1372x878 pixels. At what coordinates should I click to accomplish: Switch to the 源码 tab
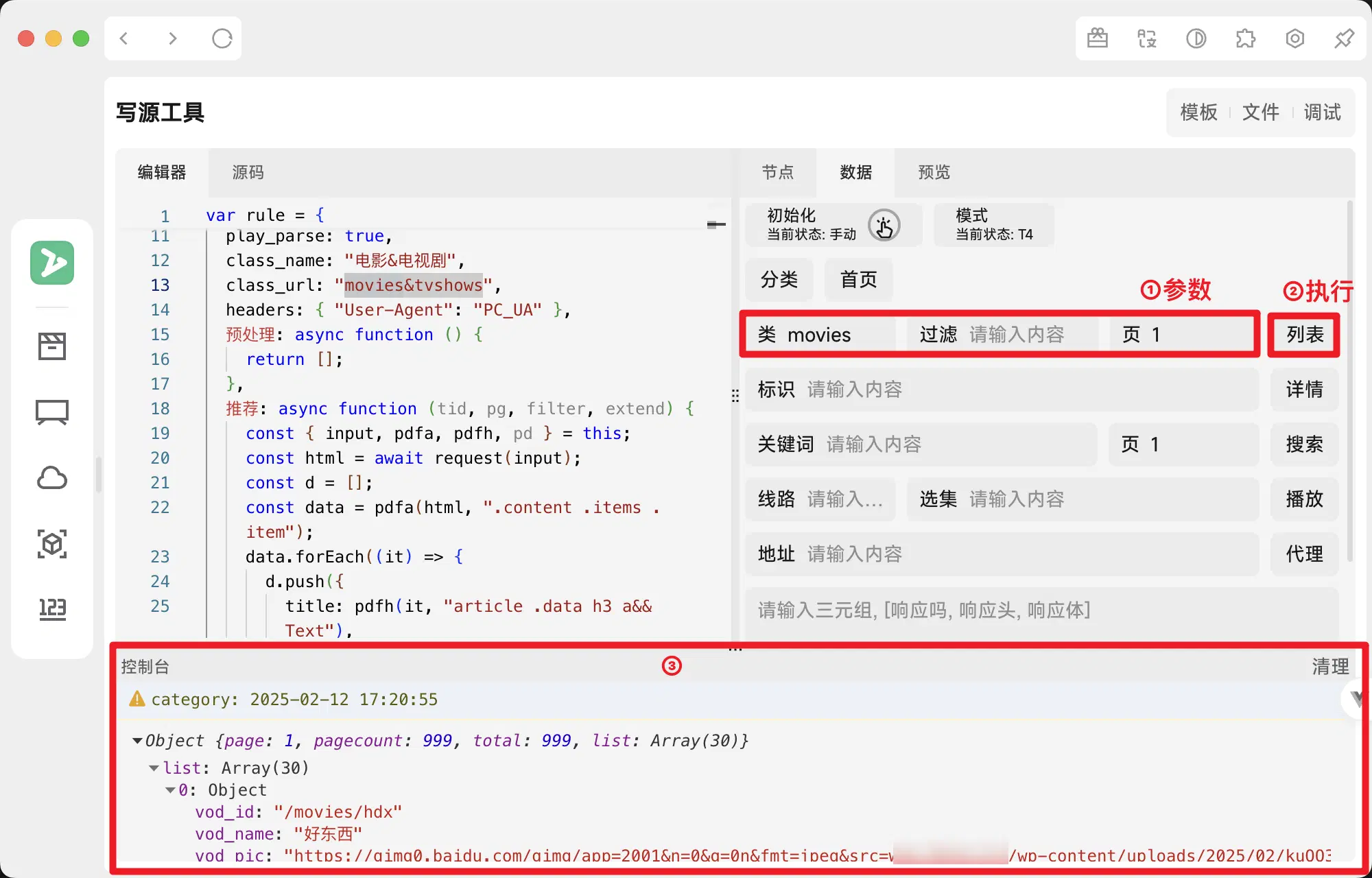pos(248,173)
